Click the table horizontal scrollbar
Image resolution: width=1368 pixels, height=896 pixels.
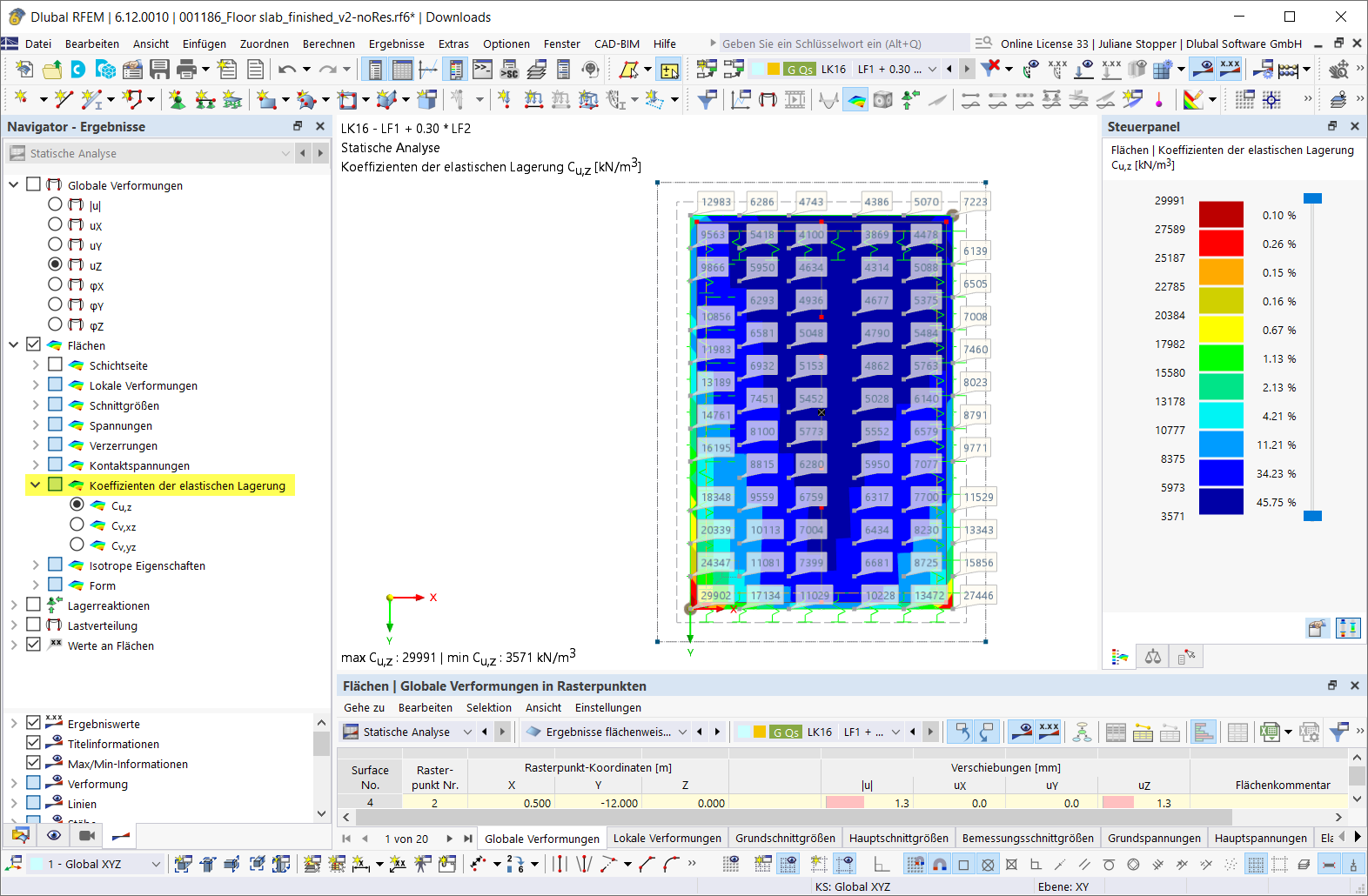click(x=795, y=817)
